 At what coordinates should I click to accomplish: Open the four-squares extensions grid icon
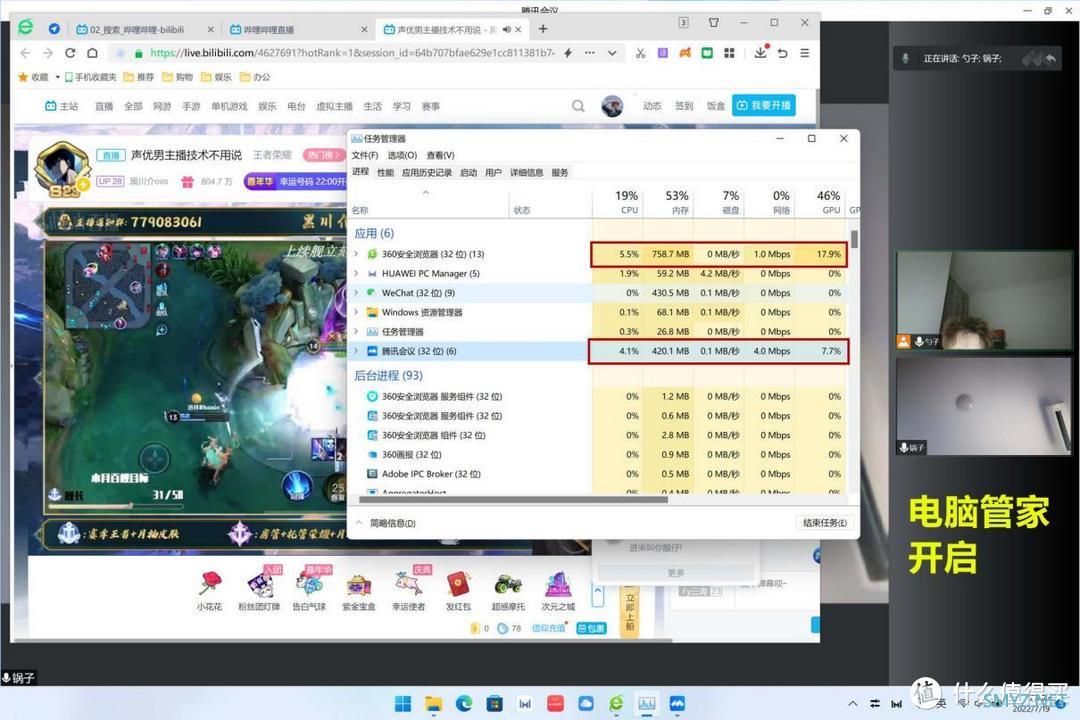coord(729,53)
